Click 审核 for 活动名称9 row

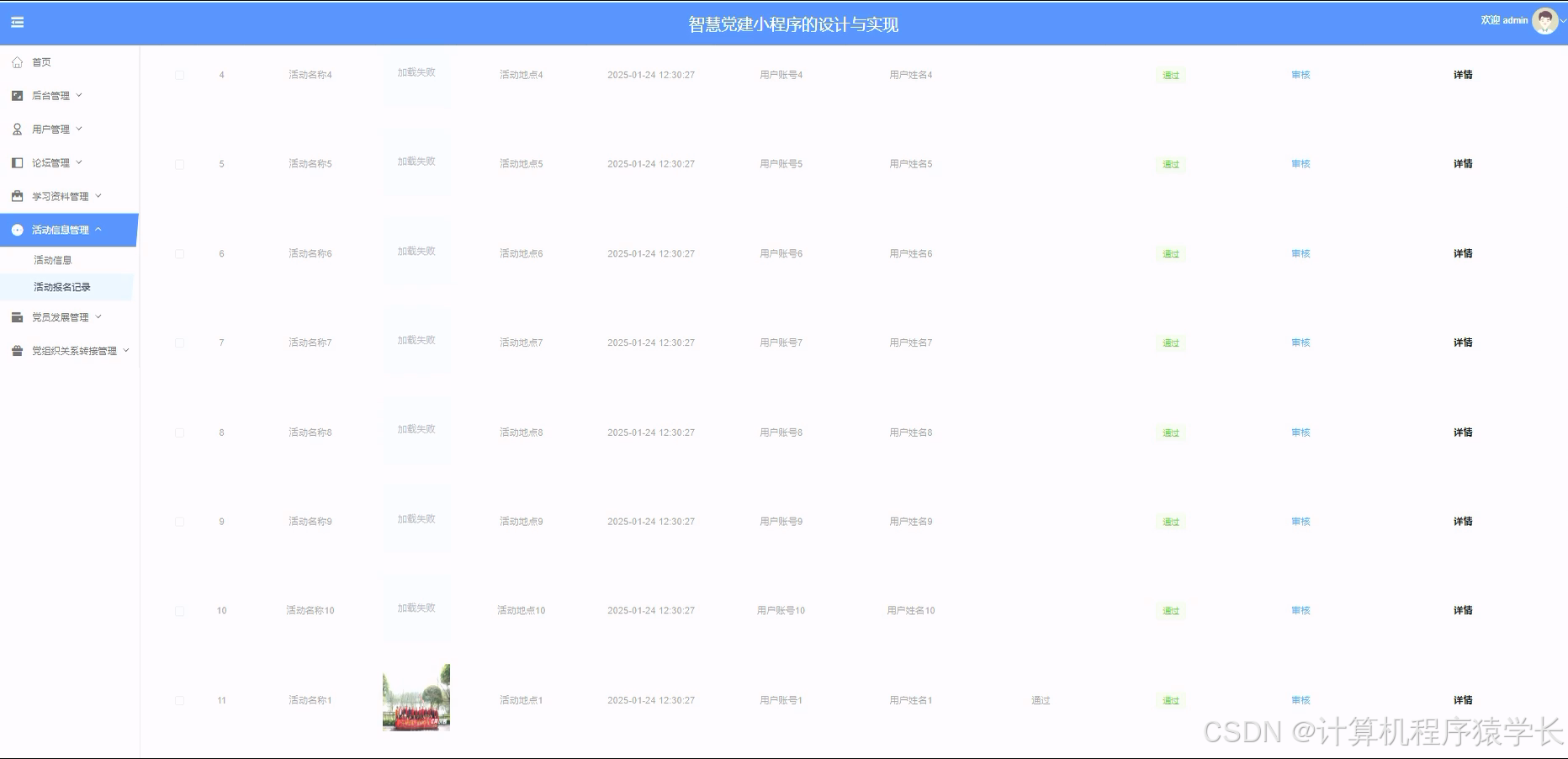point(1300,522)
